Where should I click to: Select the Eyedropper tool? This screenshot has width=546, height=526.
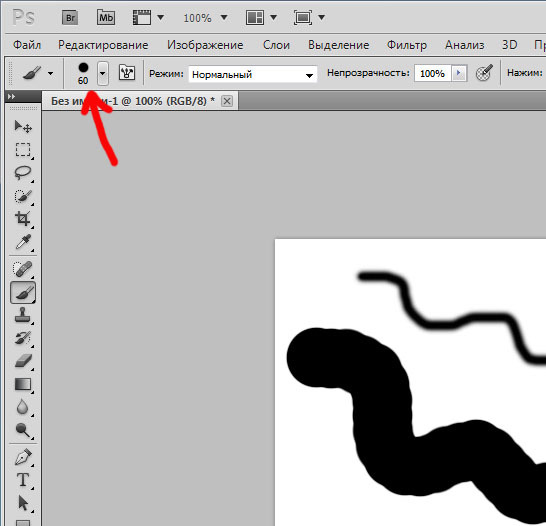(23, 242)
